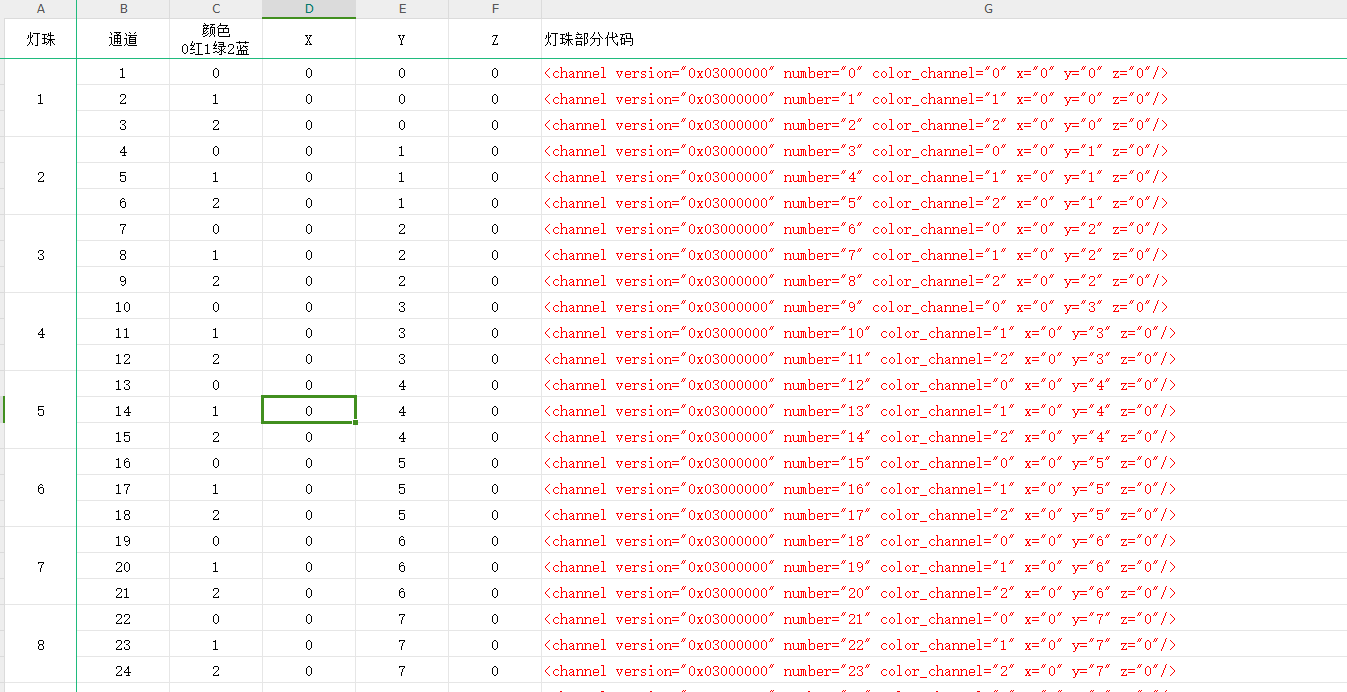Click Z cell in channel 7 row
The height and width of the screenshot is (692, 1347).
coord(495,229)
